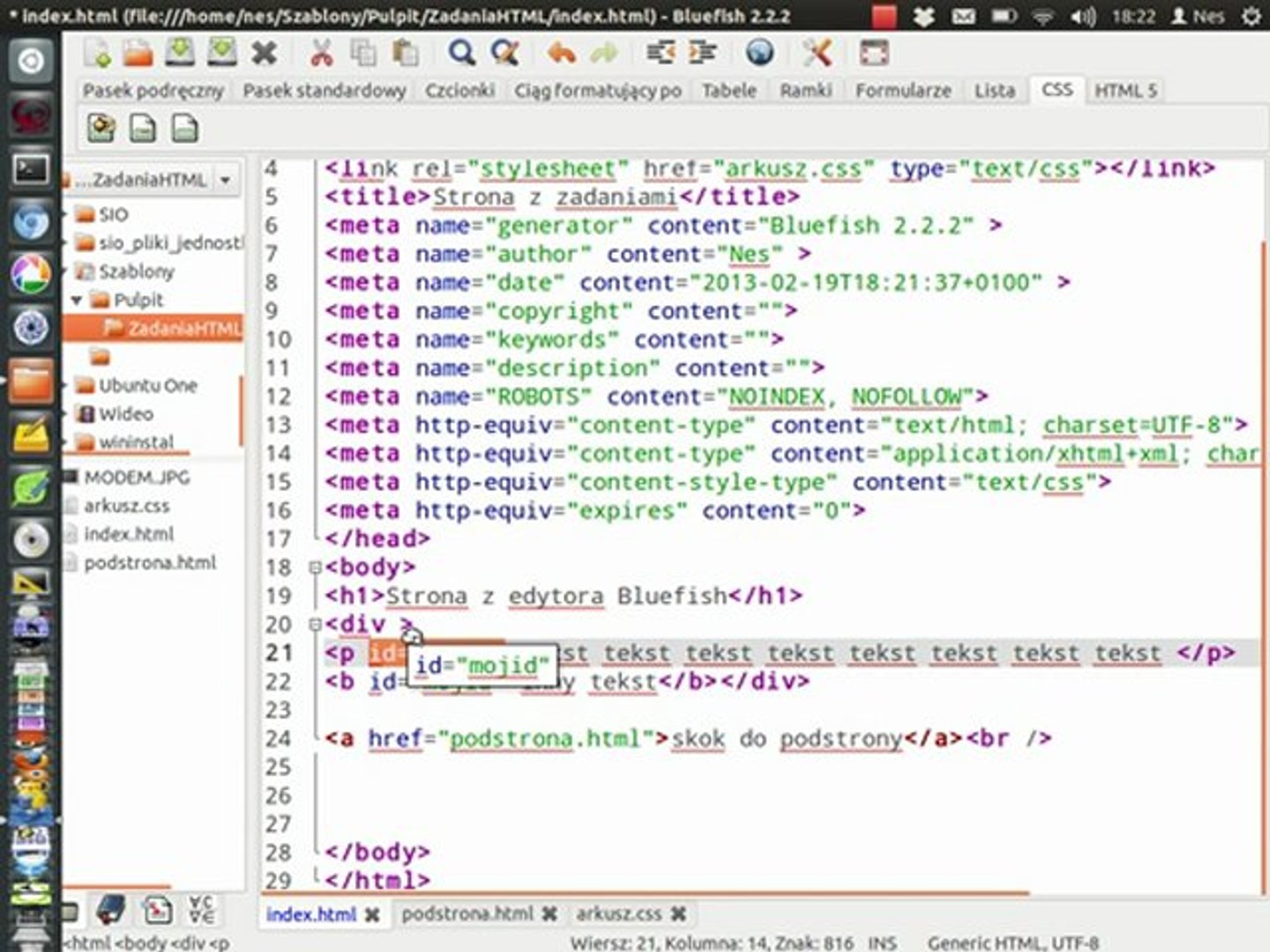Open the Lista toolbar tab
The image size is (1270, 952).
coord(995,90)
